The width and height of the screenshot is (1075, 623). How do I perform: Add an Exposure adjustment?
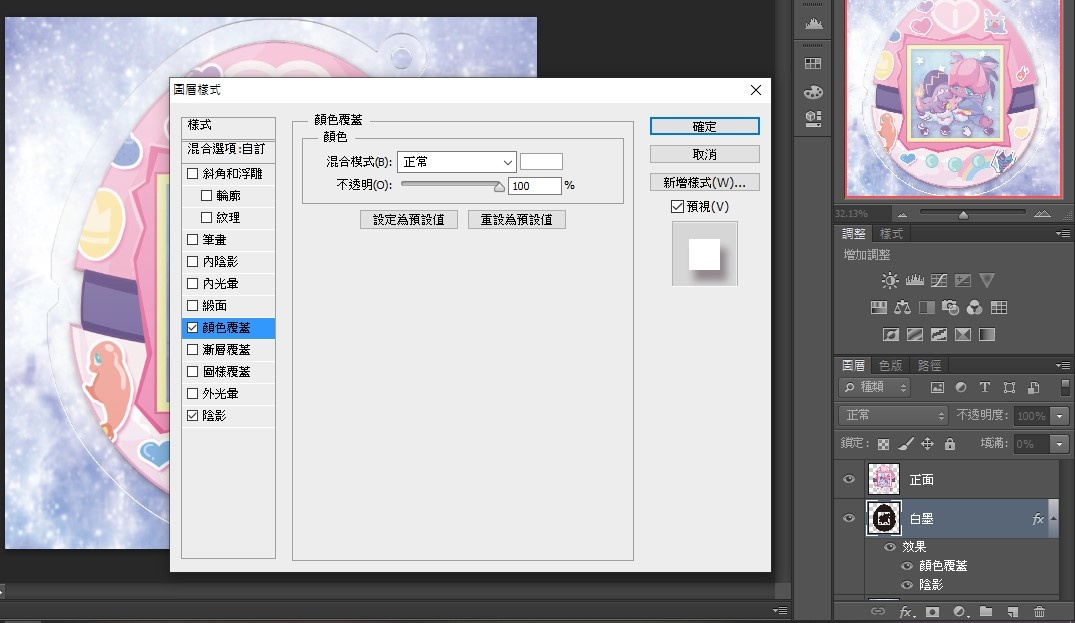coord(963,280)
